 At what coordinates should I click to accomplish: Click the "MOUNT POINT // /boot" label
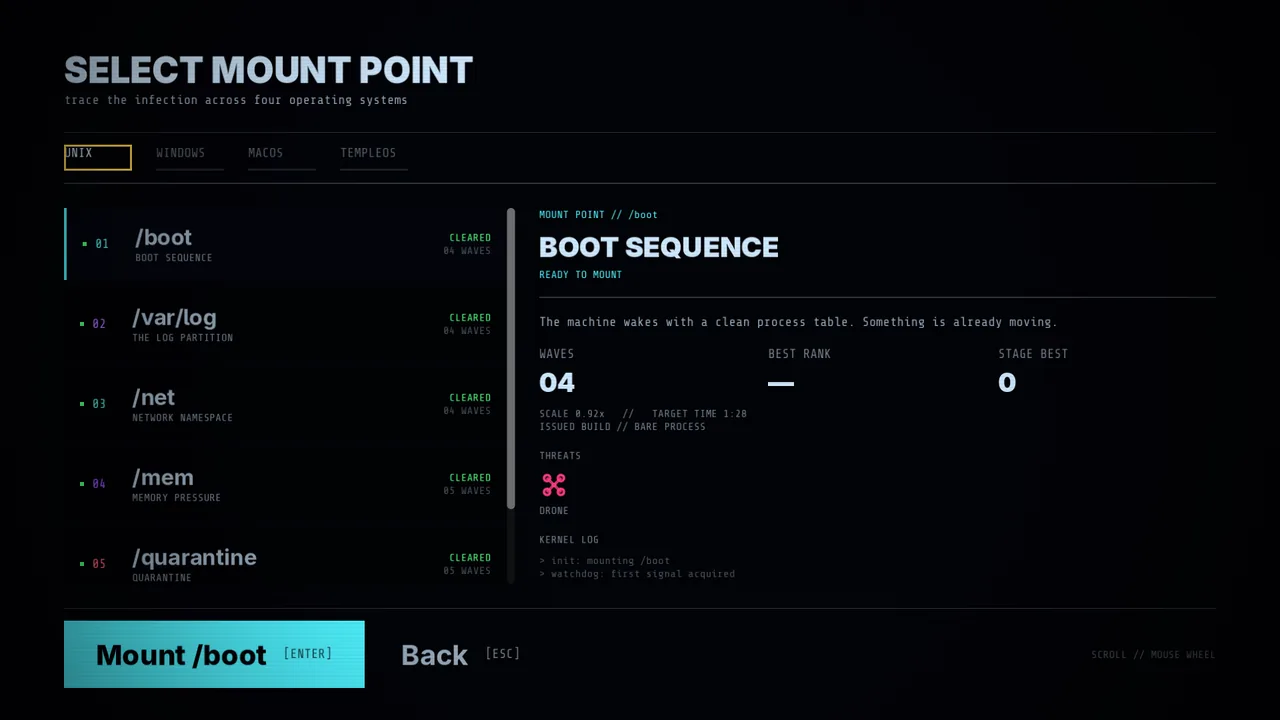click(598, 215)
